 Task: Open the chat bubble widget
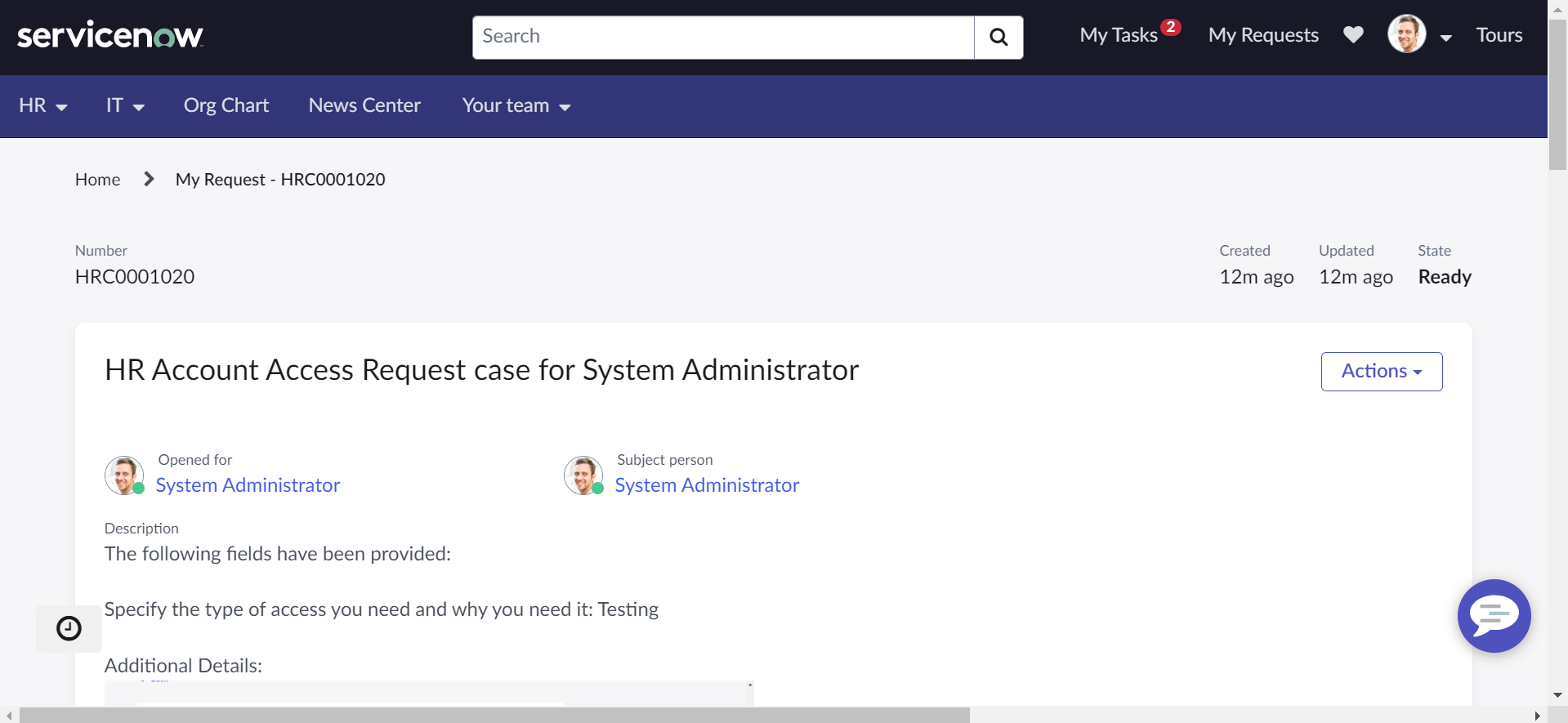click(1494, 615)
